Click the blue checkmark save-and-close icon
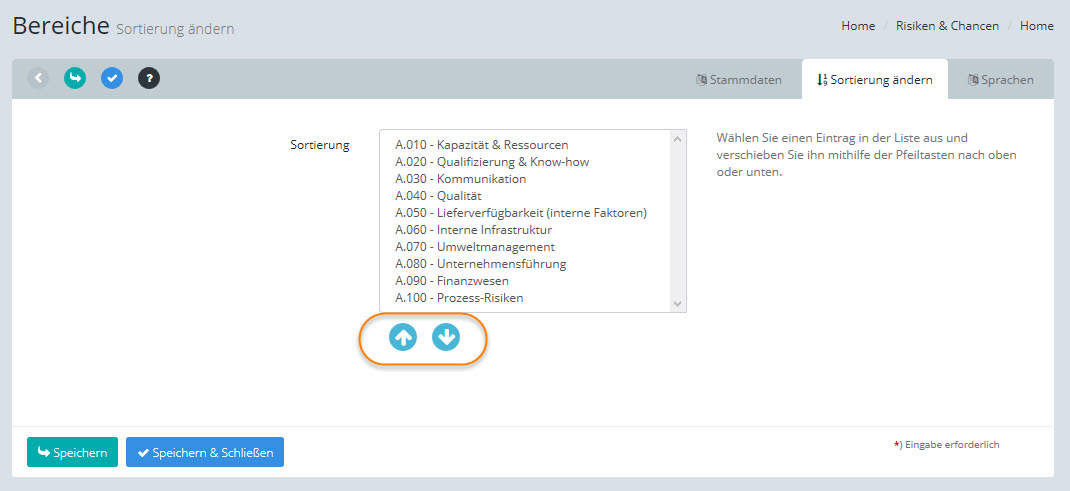This screenshot has width=1070, height=491. click(x=112, y=78)
